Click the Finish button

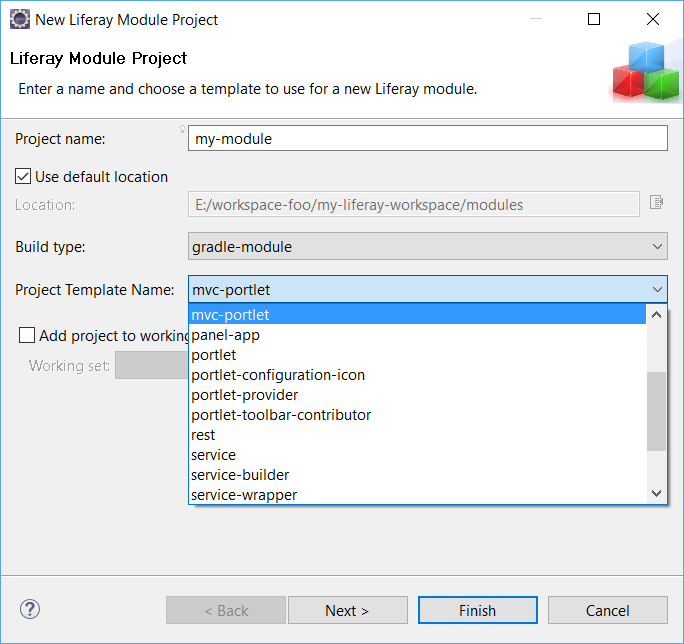(478, 610)
